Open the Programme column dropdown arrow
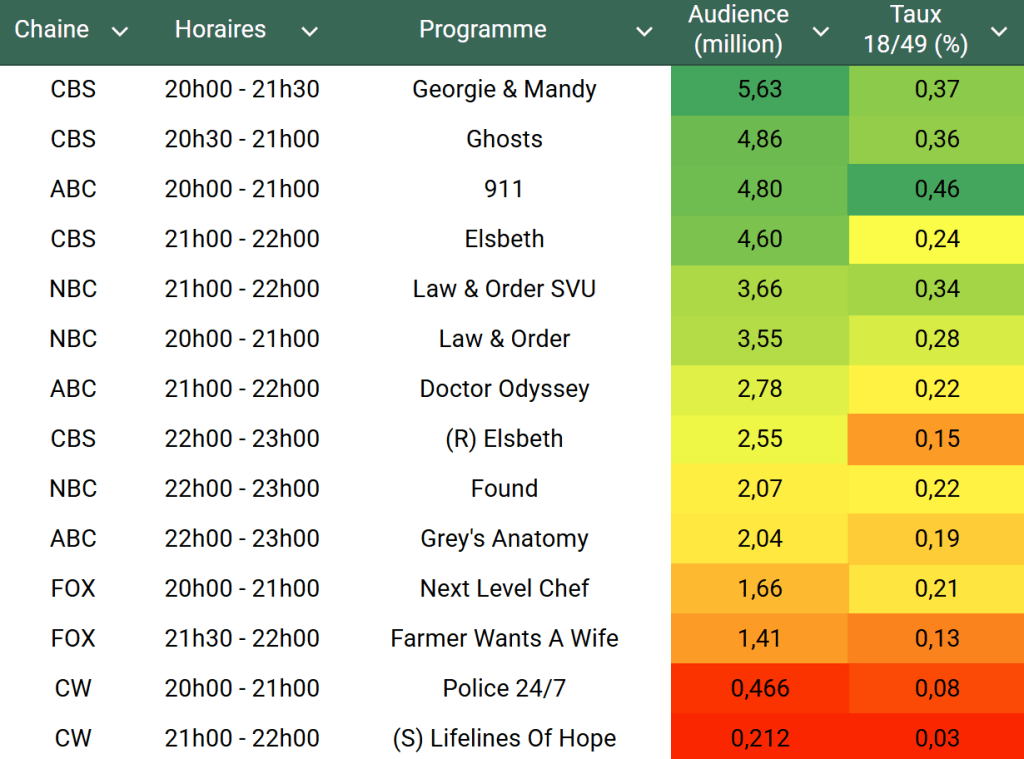Viewport: 1024px width, 759px height. [x=645, y=31]
